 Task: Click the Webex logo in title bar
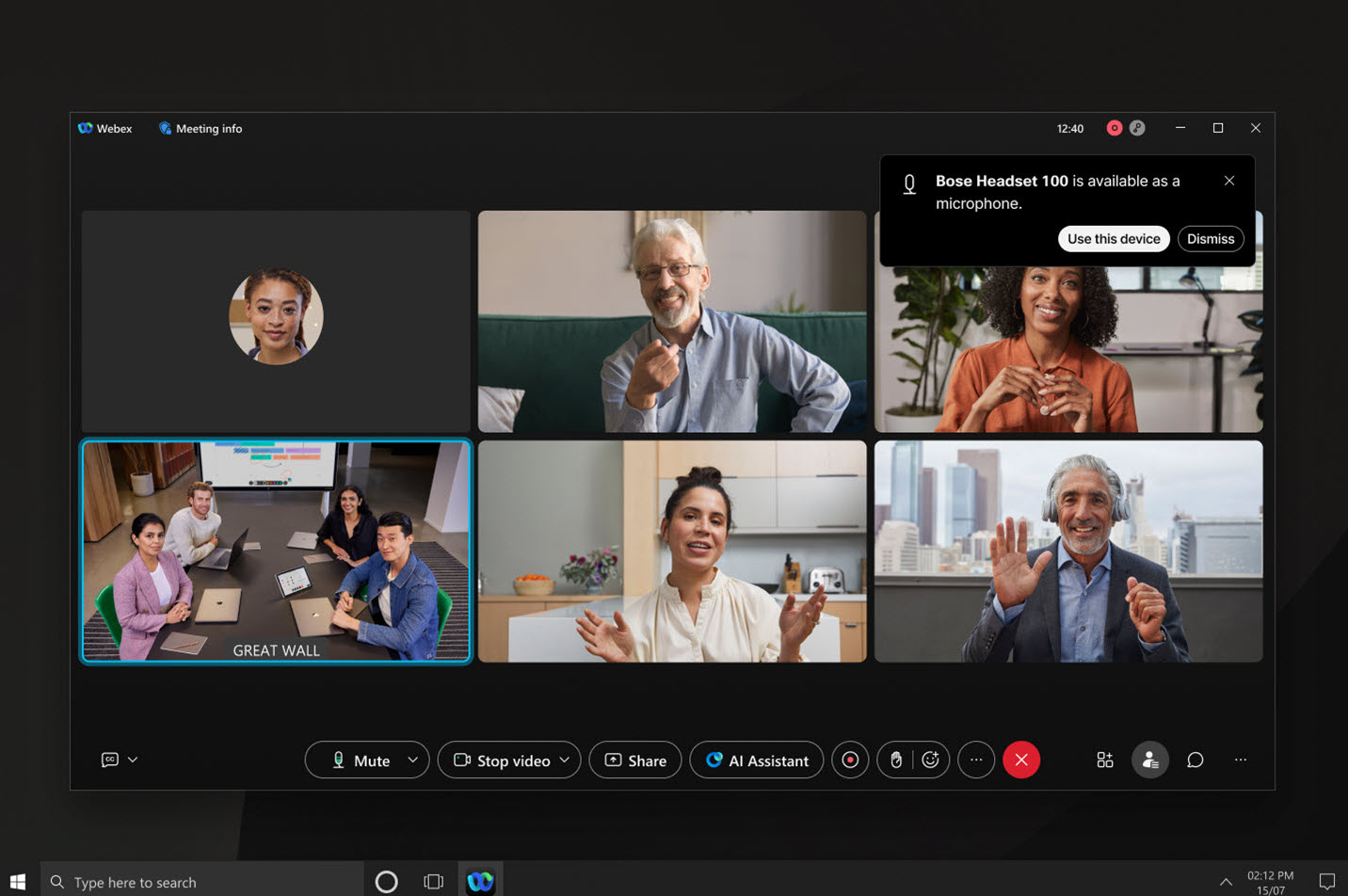pyautogui.click(x=86, y=128)
